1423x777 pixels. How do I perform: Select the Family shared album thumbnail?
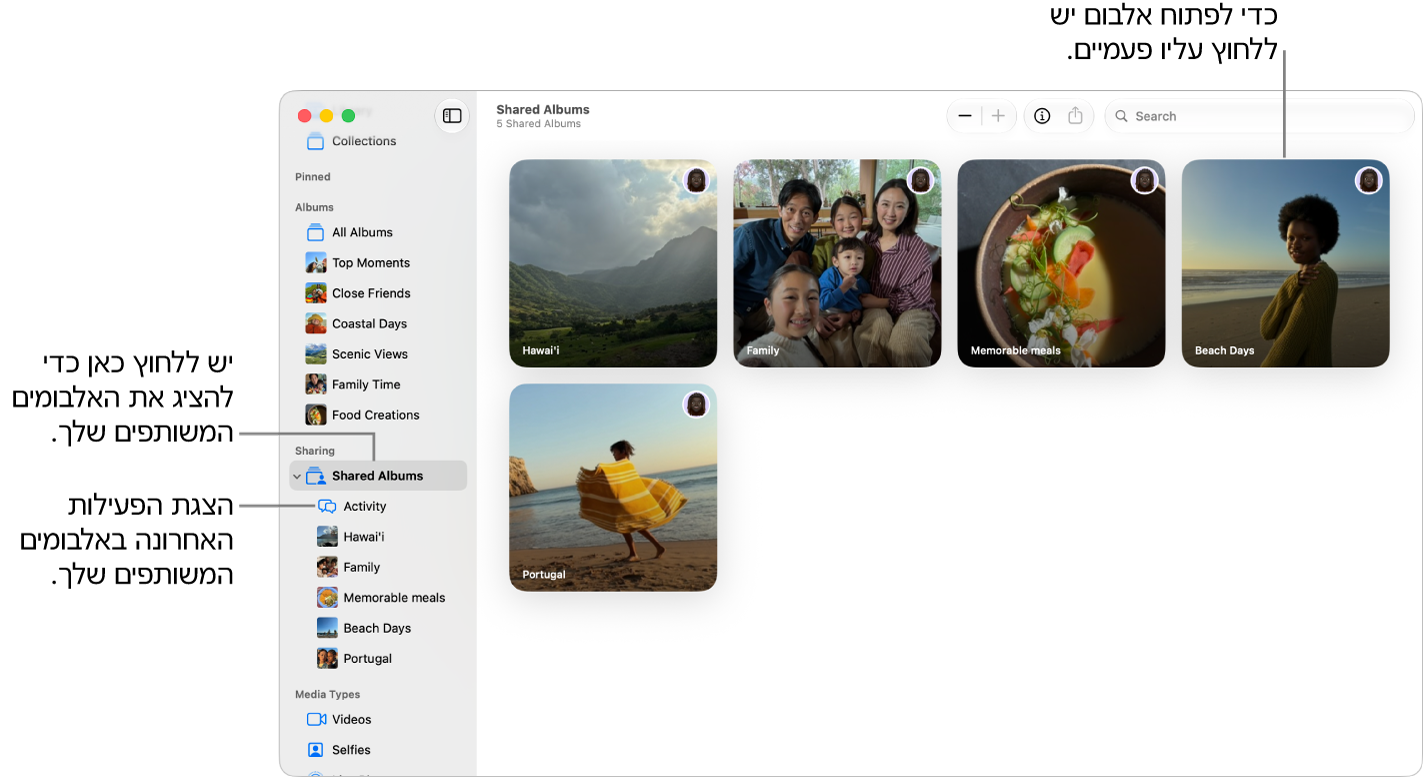tap(837, 263)
